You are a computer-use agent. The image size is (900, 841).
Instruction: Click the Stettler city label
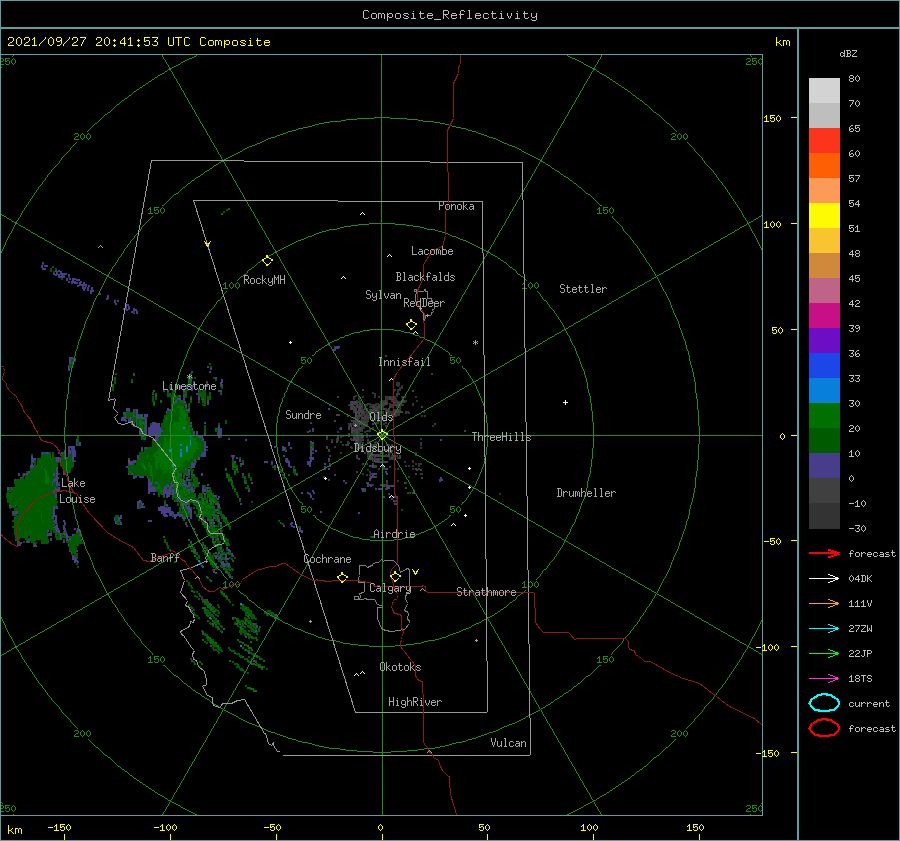pos(583,289)
